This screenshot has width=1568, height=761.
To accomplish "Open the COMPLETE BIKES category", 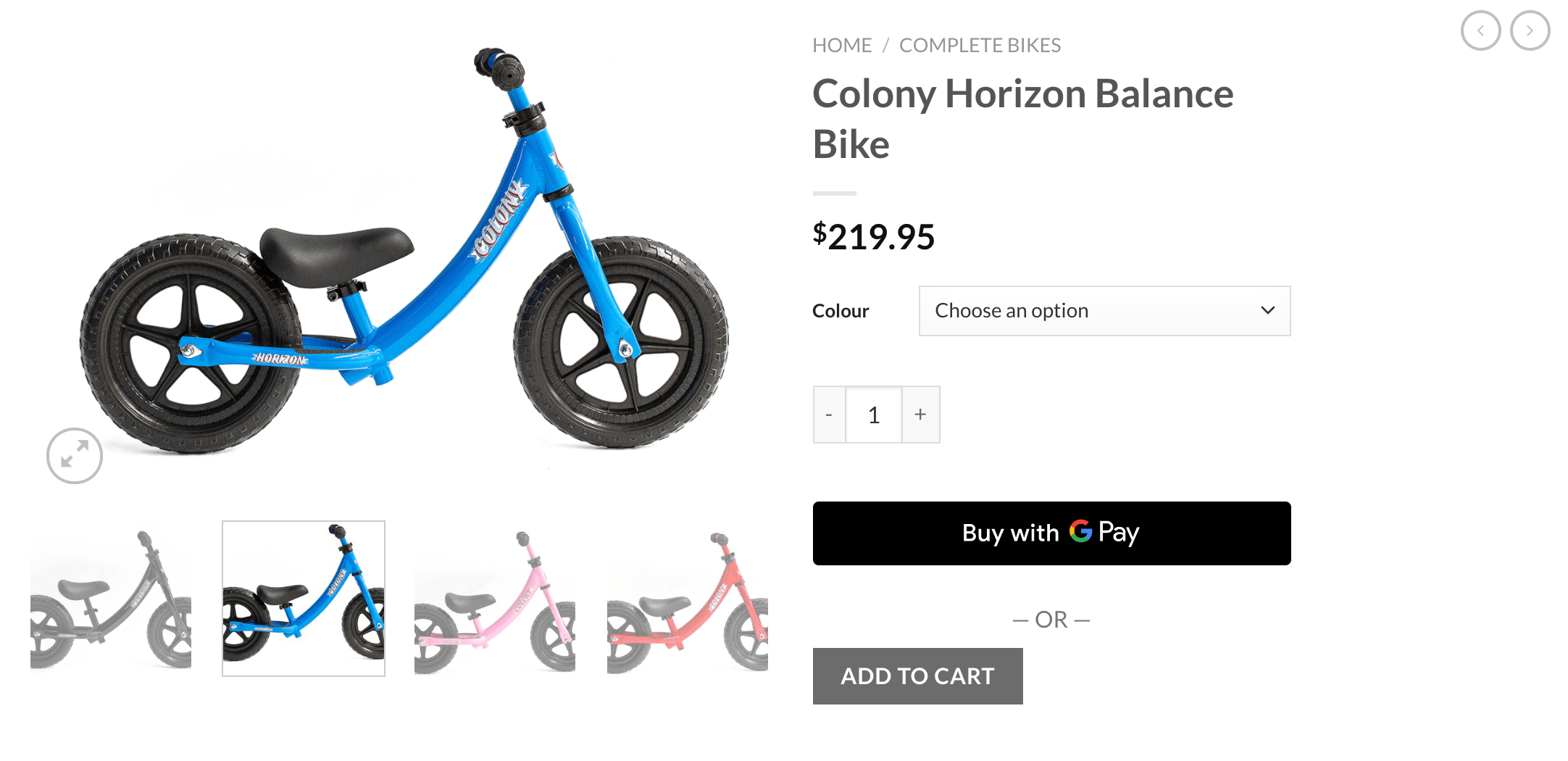I will coord(980,44).
